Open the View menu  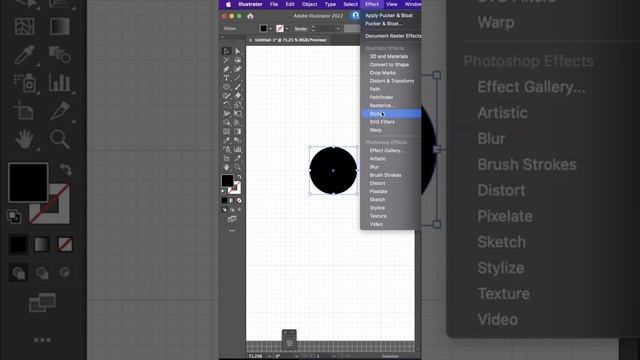point(391,4)
